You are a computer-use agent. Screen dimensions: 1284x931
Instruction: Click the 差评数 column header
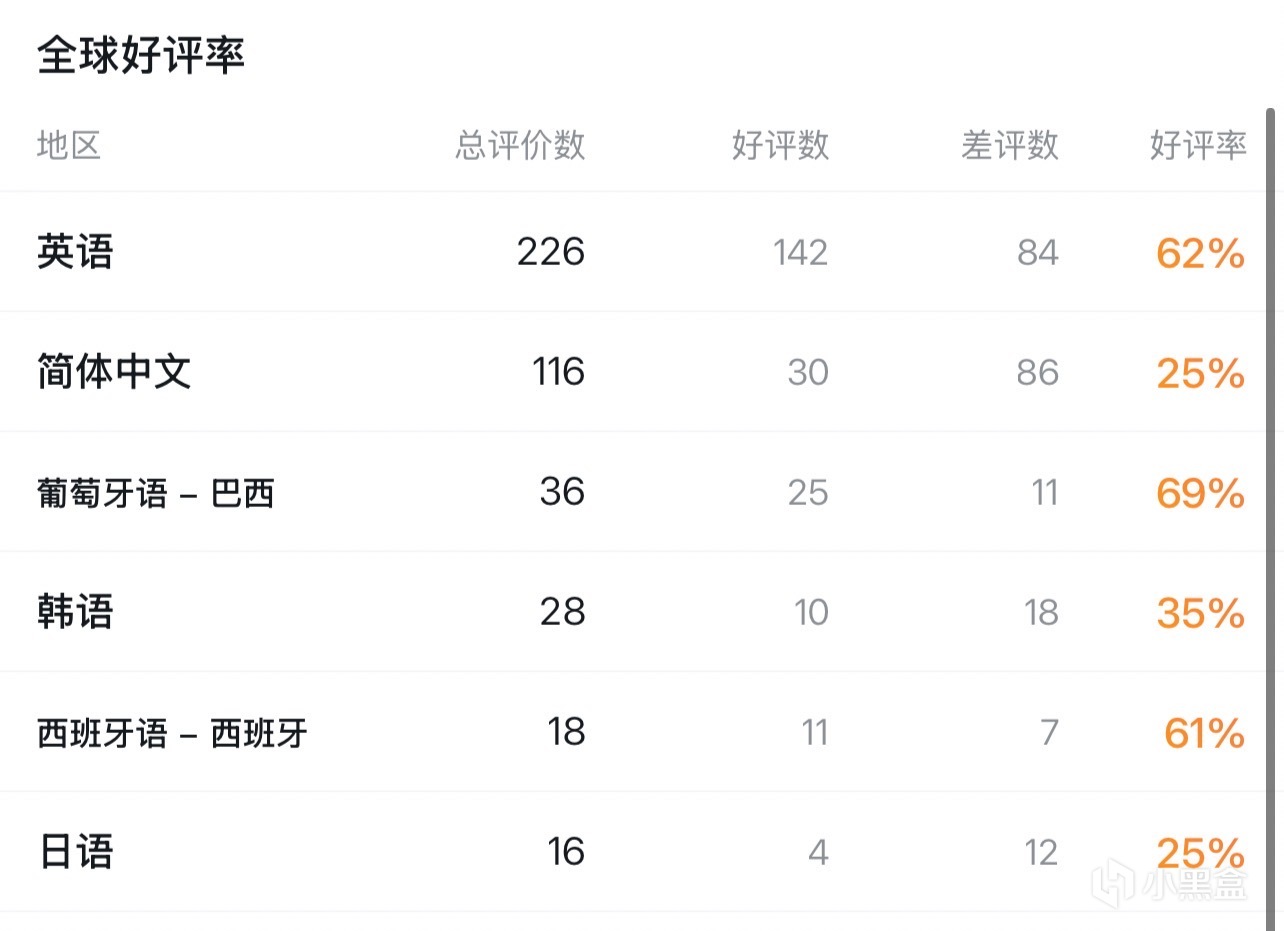point(1010,146)
